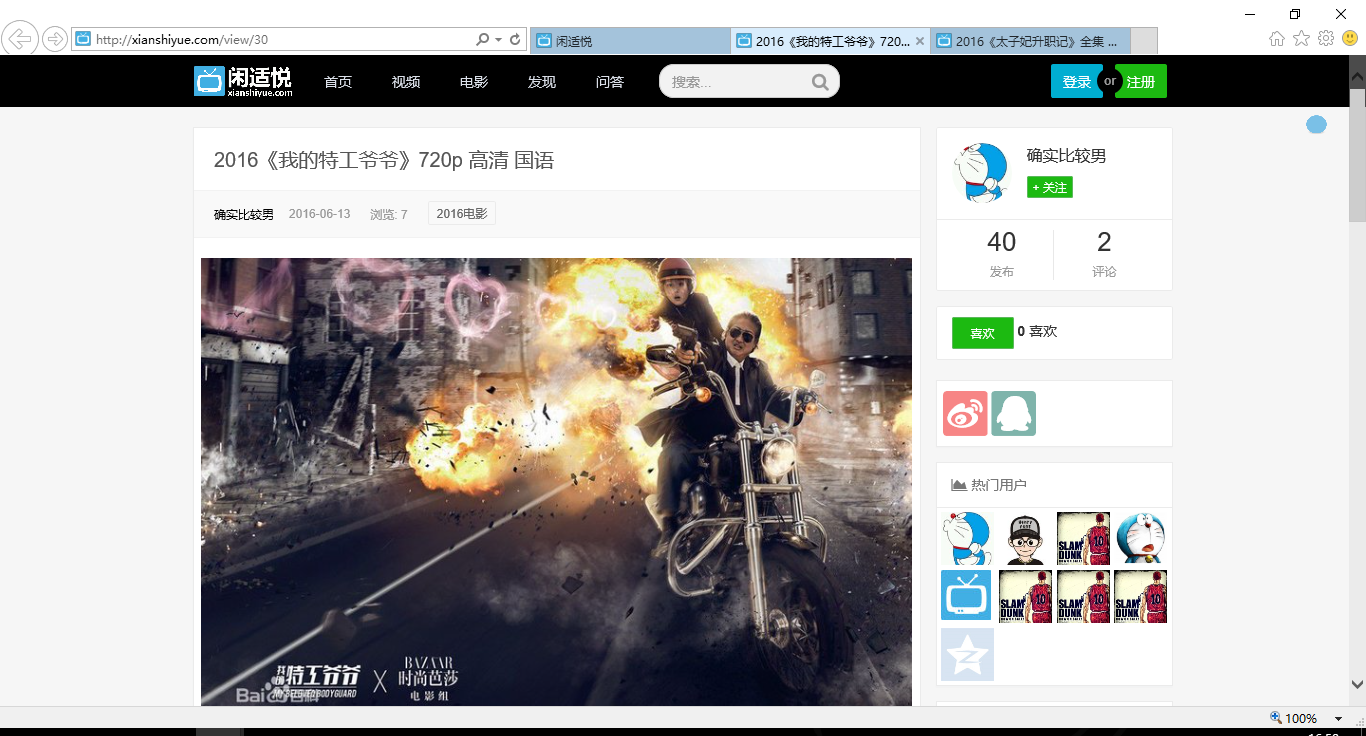Image resolution: width=1366 pixels, height=736 pixels.
Task: Open browser settings gear icon
Action: pos(1326,39)
